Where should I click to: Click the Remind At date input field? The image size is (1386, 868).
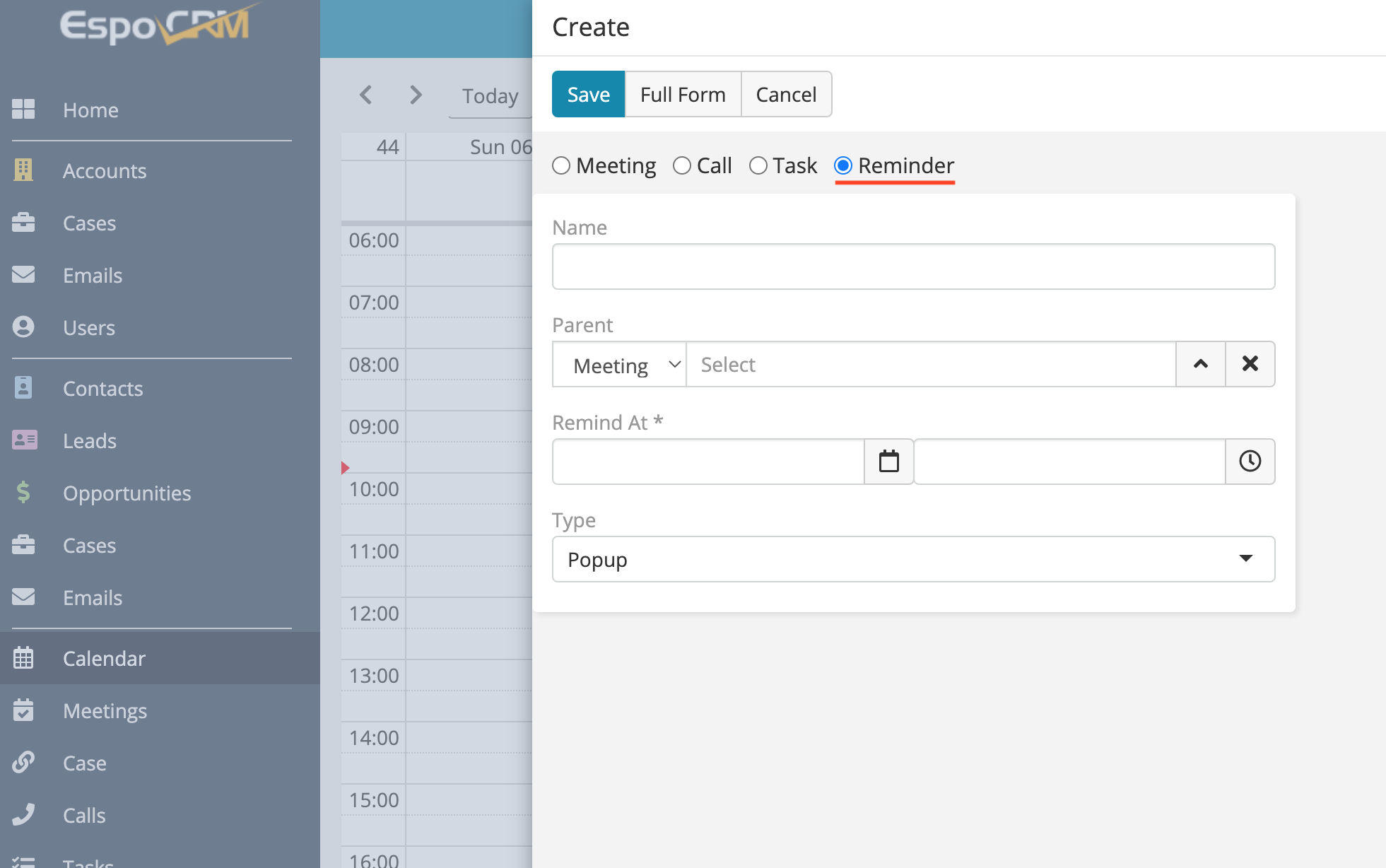(708, 462)
